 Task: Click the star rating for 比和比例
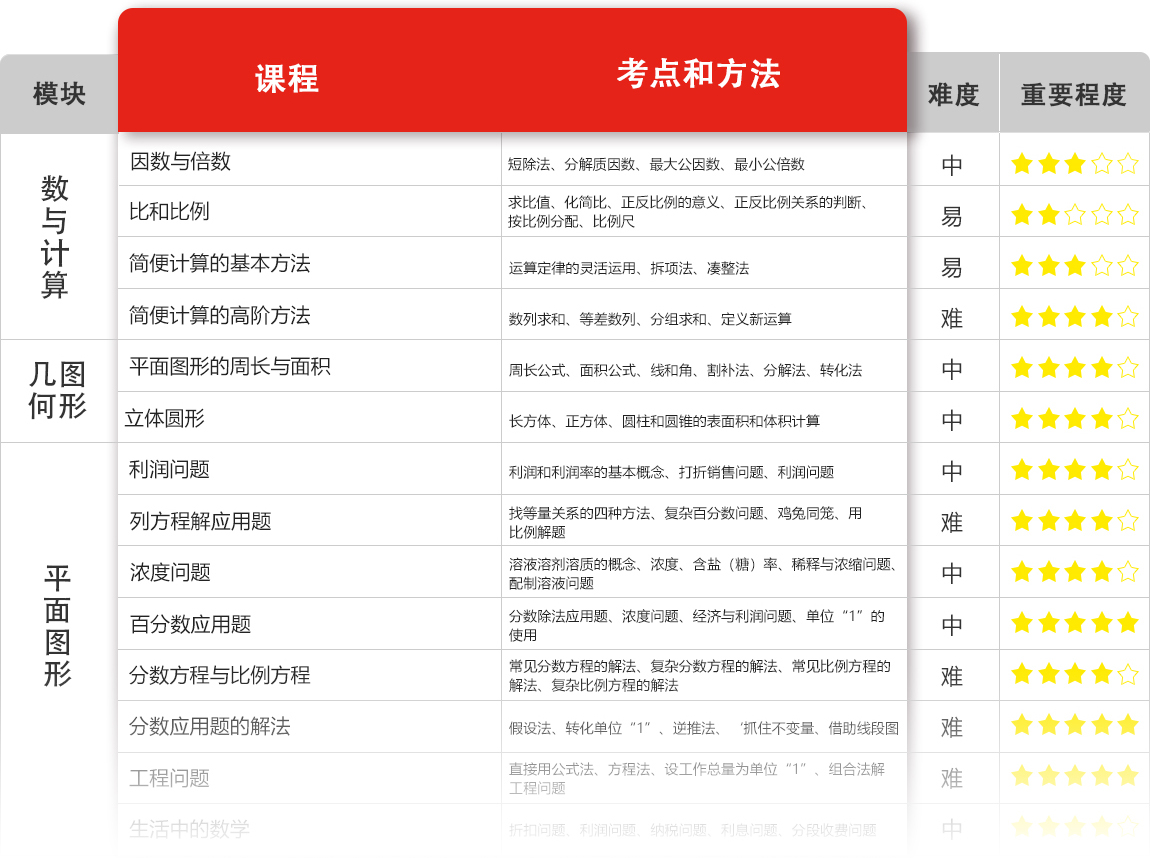[x=1074, y=215]
